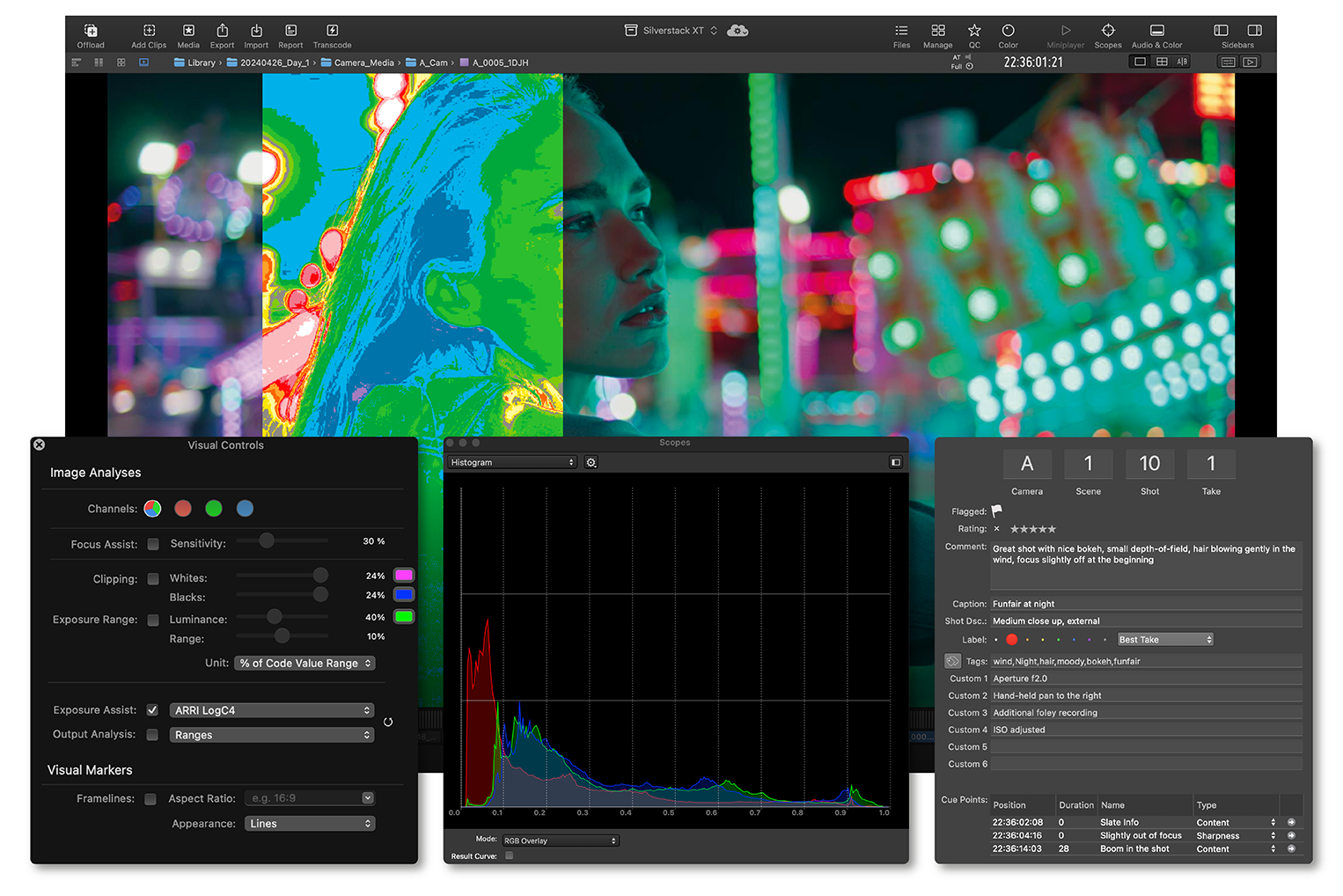Select Camera_Media in the breadcrumb path

point(363,63)
